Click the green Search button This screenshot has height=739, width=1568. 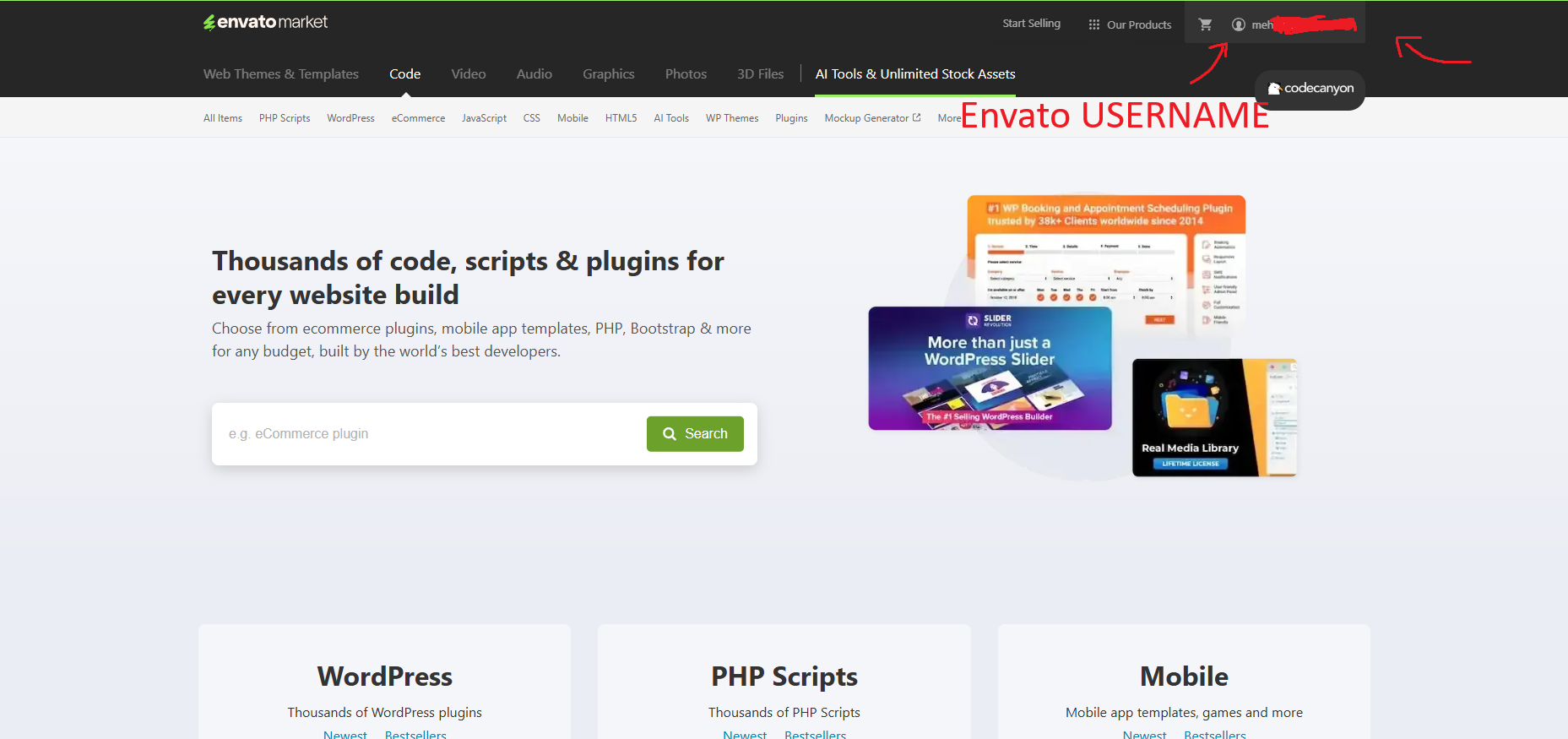[x=695, y=433]
